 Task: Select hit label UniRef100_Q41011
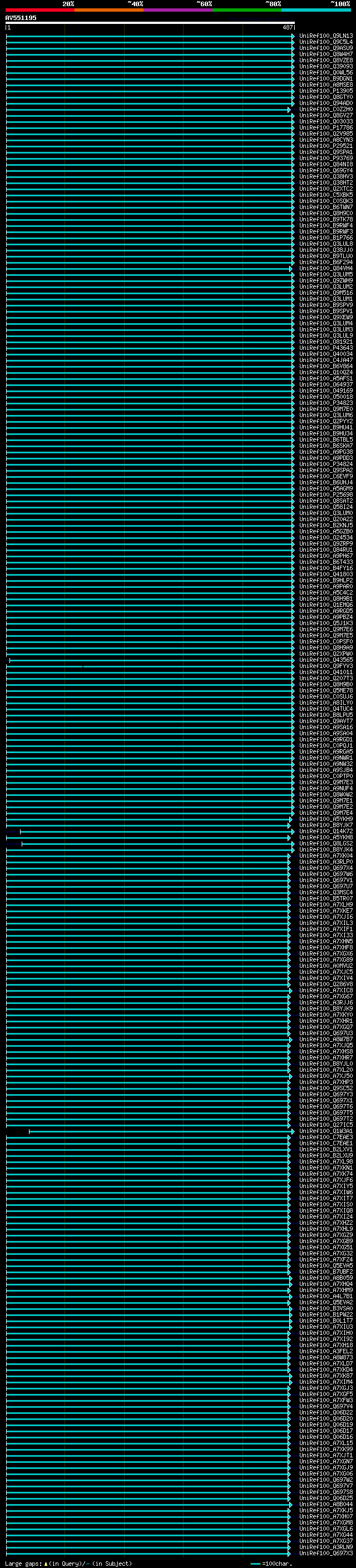coord(325,672)
